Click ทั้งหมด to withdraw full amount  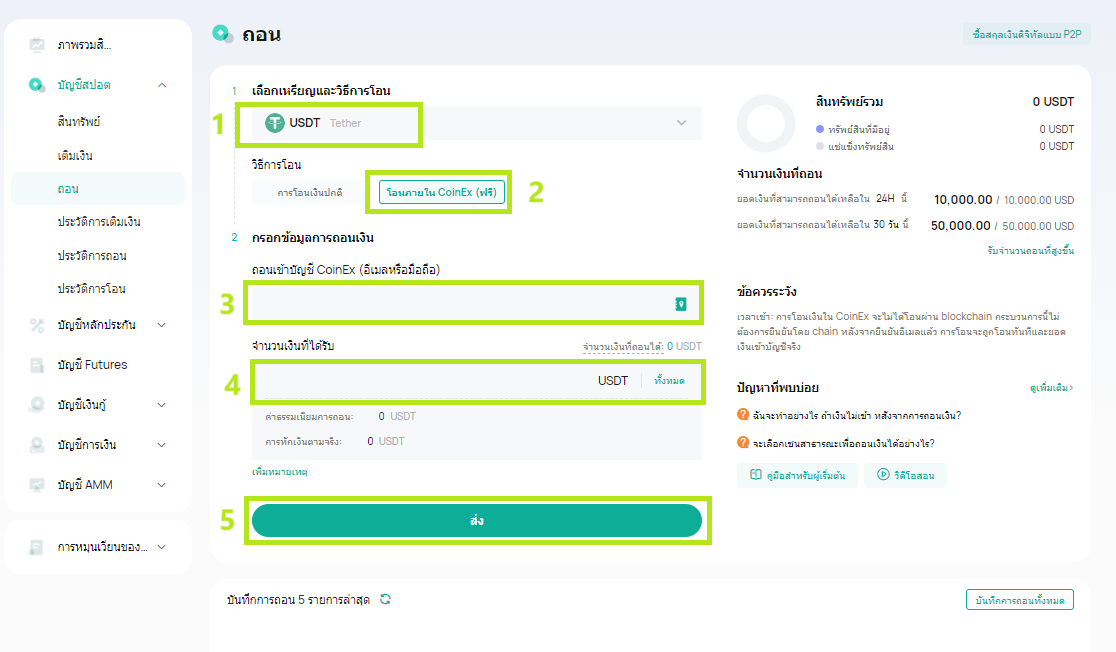point(669,381)
